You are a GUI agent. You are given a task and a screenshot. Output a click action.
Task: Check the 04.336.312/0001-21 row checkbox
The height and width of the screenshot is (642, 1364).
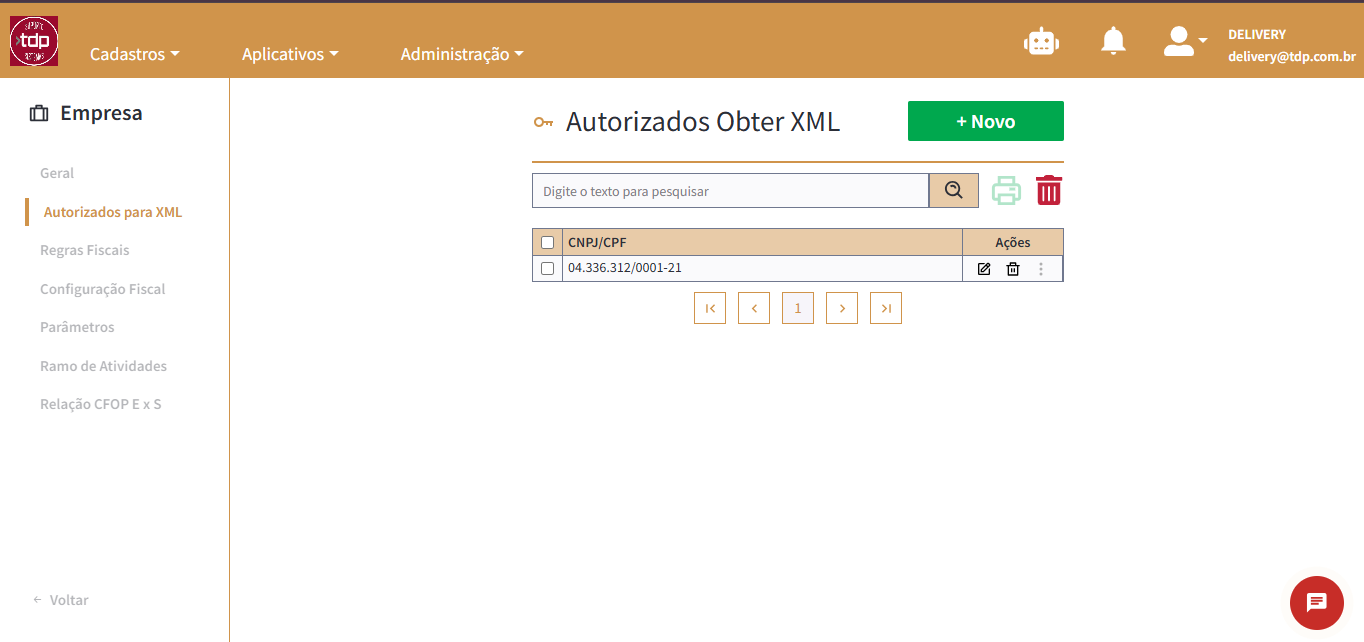[x=547, y=268]
